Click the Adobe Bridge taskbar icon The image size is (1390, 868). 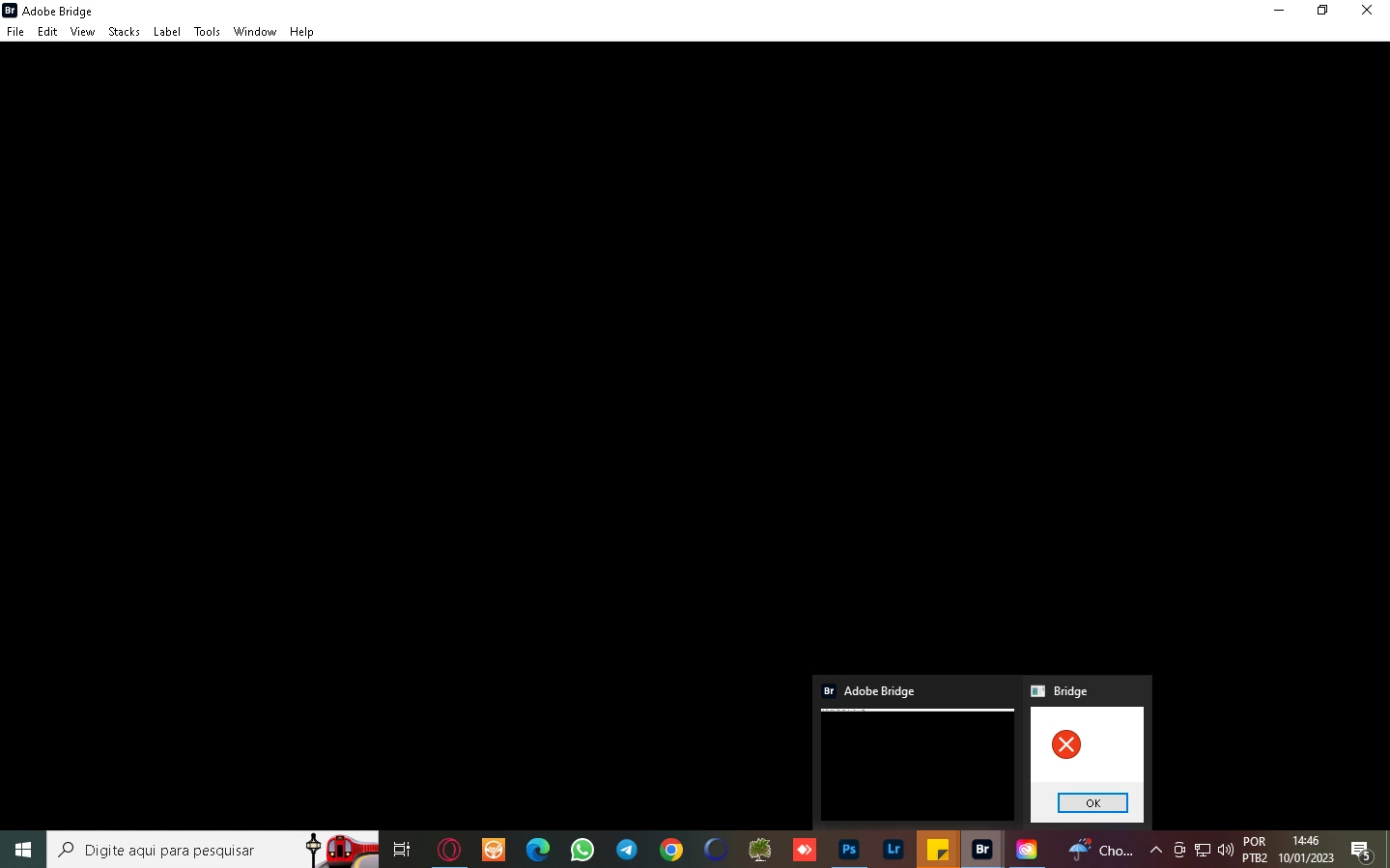[982, 850]
